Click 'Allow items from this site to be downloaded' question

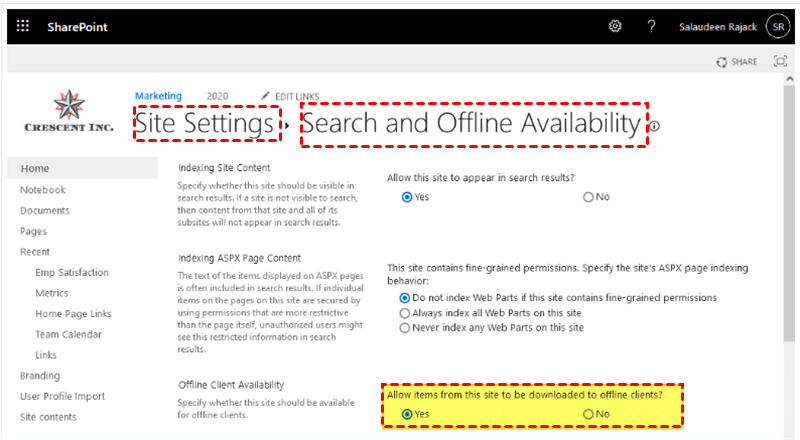click(x=524, y=395)
